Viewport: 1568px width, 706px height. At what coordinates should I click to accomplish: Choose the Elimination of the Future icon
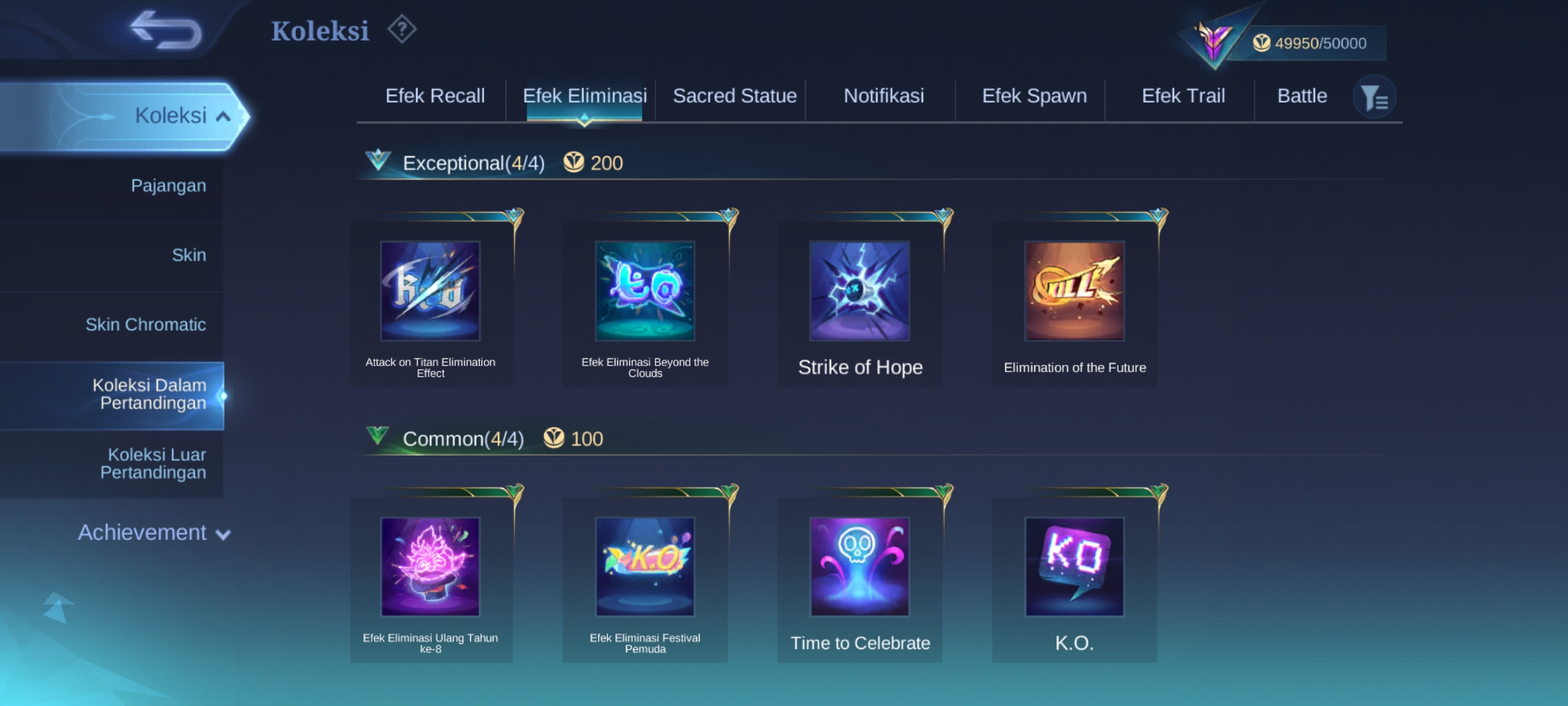click(1075, 291)
